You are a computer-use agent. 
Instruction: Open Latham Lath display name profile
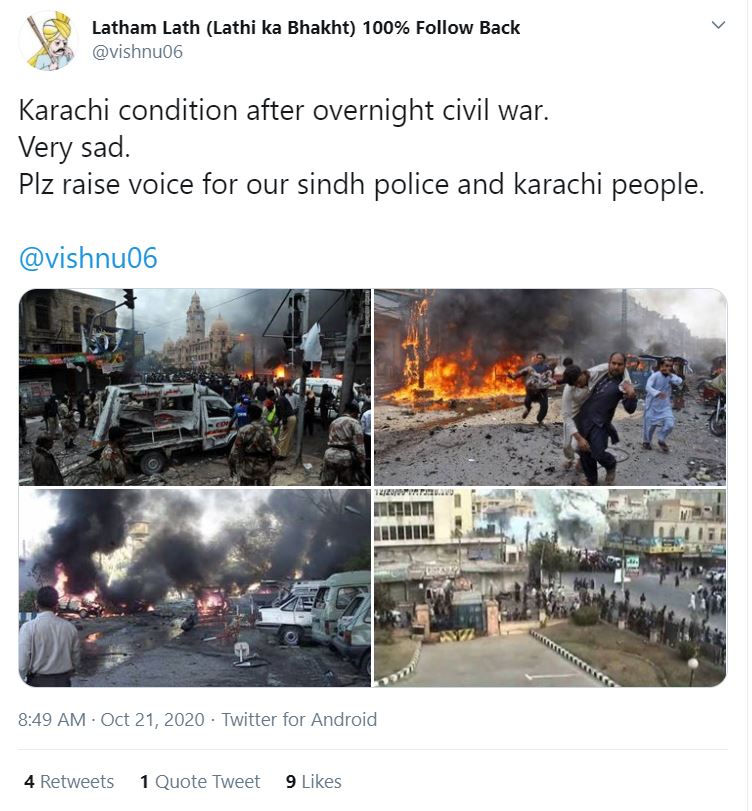(x=306, y=27)
